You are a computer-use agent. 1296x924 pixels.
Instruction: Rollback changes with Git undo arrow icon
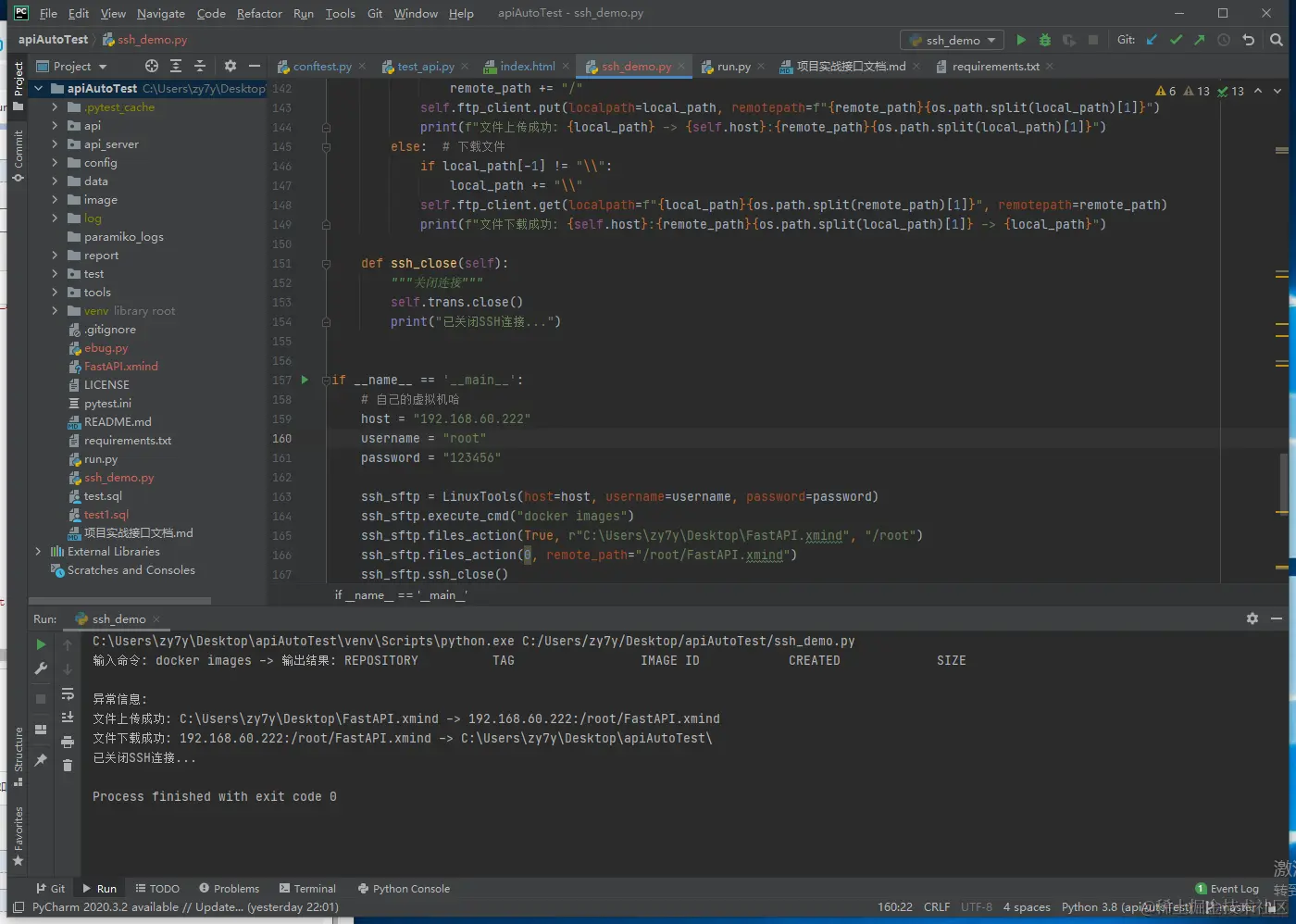pyautogui.click(x=1248, y=40)
